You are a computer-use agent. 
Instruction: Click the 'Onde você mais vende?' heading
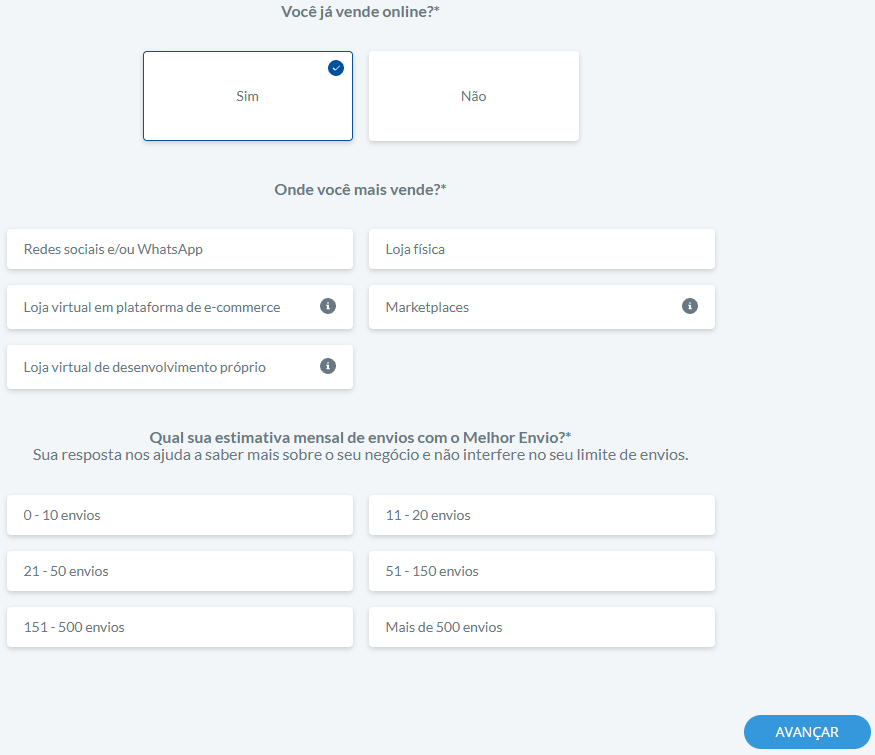360,189
